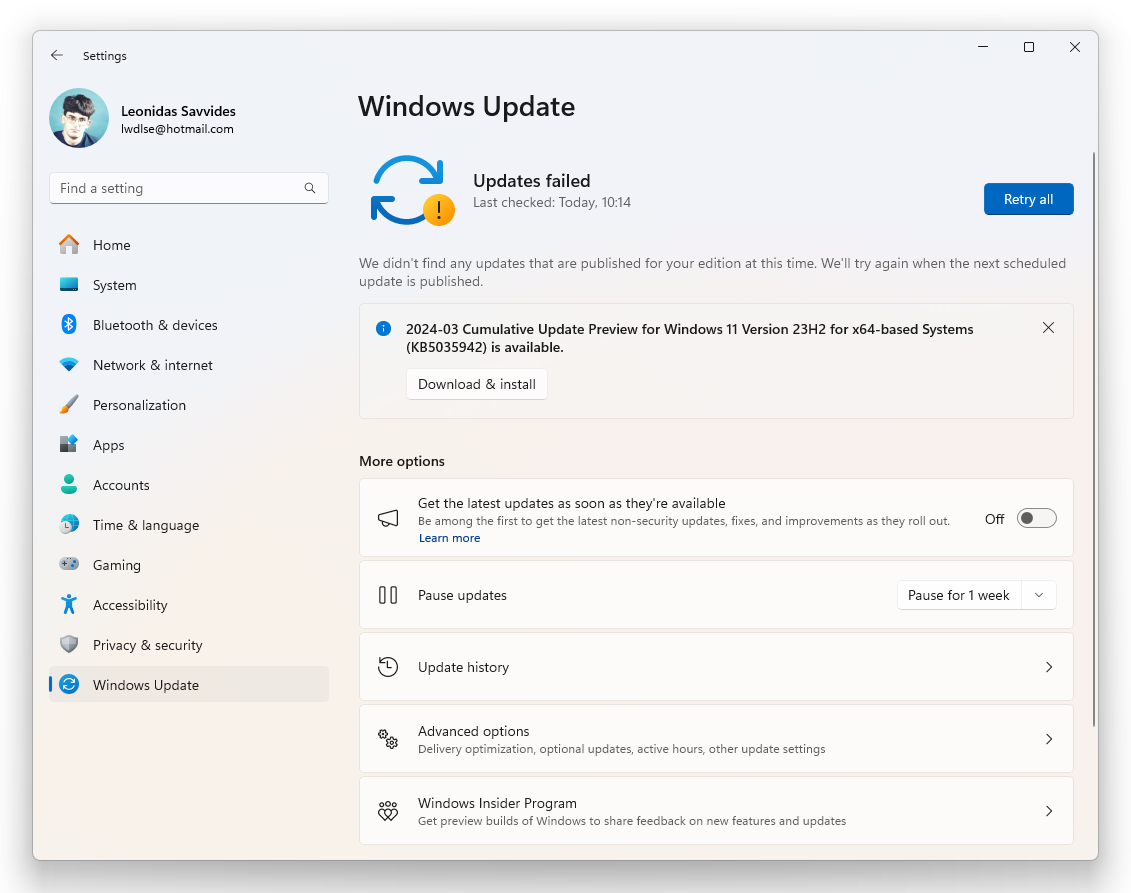Click the Home house icon
Image resolution: width=1131 pixels, height=893 pixels.
tap(69, 245)
